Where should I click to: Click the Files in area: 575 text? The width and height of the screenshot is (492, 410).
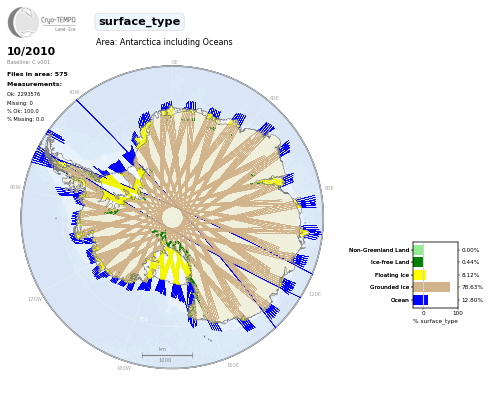[x=37, y=74]
